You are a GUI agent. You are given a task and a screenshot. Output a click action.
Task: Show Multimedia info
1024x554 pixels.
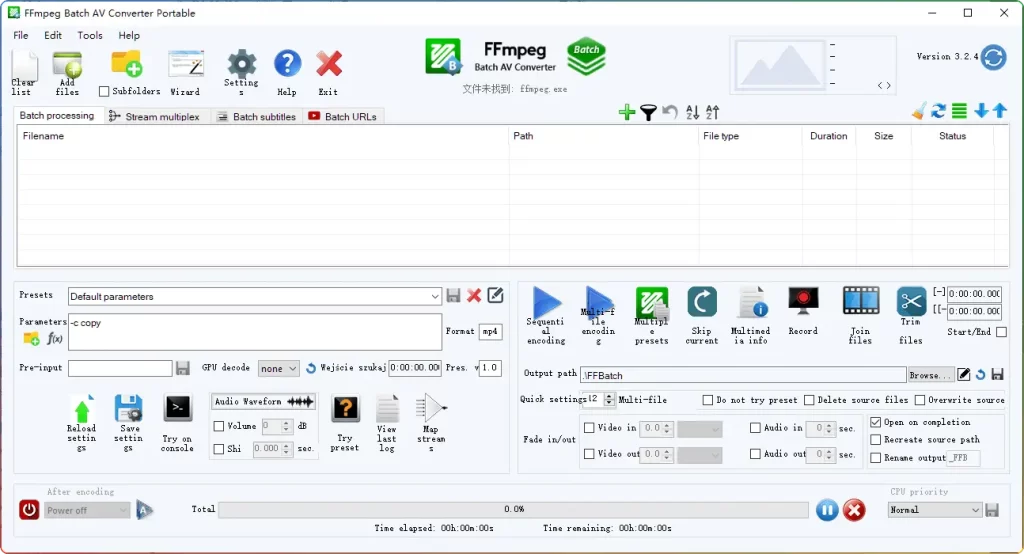click(750, 316)
